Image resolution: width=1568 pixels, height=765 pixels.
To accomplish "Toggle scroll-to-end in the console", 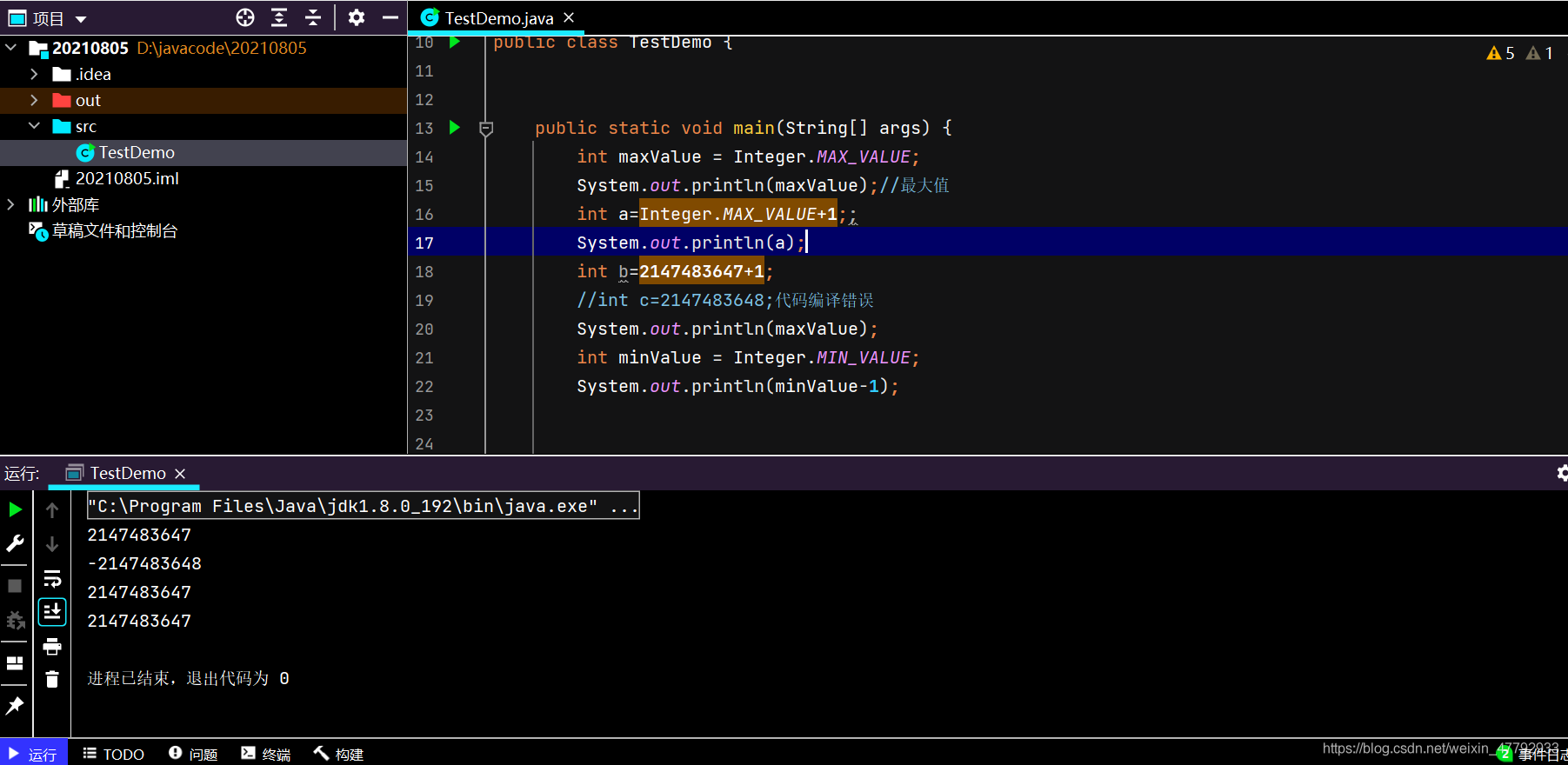I will 52,612.
